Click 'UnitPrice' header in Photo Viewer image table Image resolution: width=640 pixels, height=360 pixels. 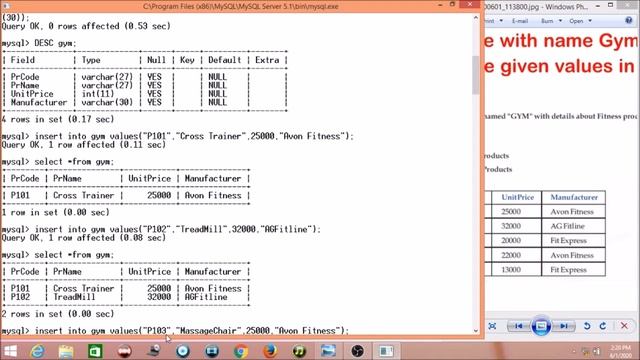pos(518,197)
